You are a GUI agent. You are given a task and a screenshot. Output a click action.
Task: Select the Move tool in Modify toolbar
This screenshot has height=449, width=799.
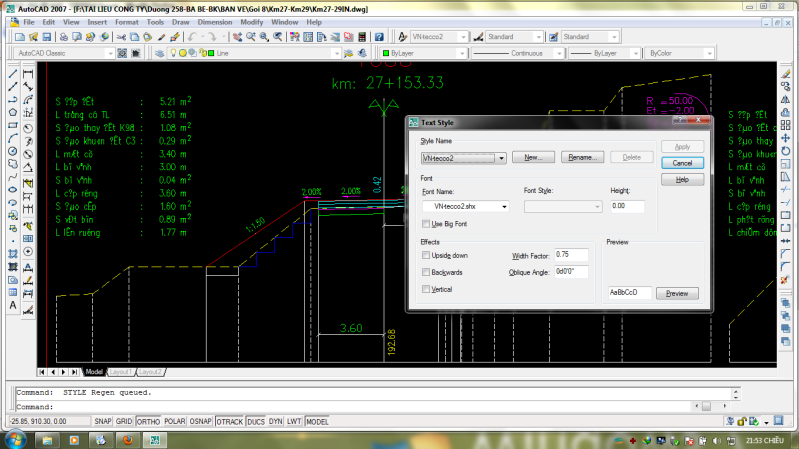coord(786,138)
